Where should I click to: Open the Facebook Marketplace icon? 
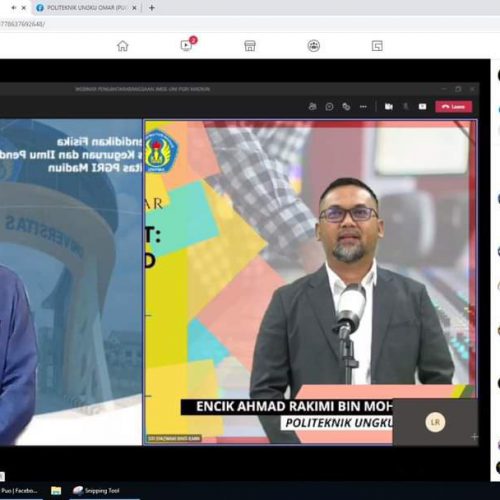(250, 46)
